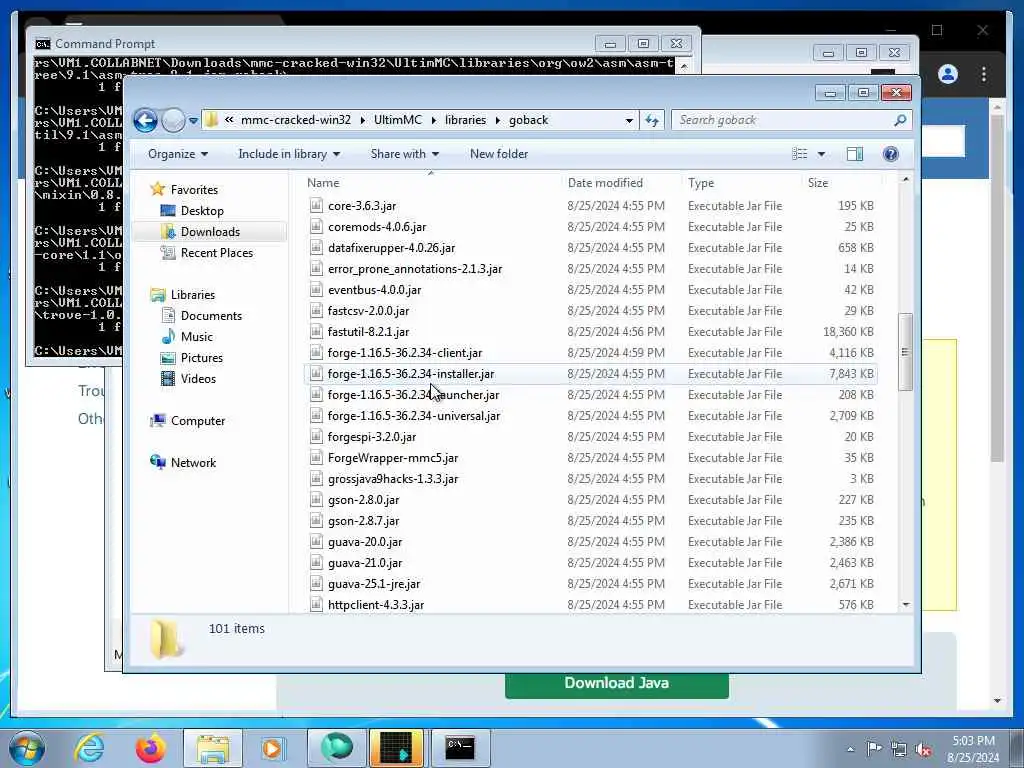
Task: Select forge-1.16.5-36.2.34-universal.jar file
Action: pos(414,416)
